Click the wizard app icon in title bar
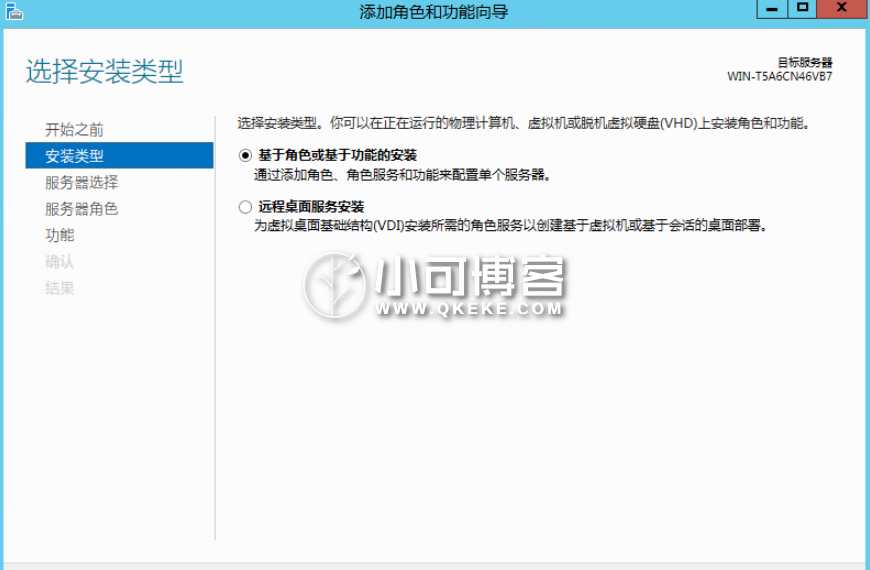The height and width of the screenshot is (570, 870). [14, 11]
